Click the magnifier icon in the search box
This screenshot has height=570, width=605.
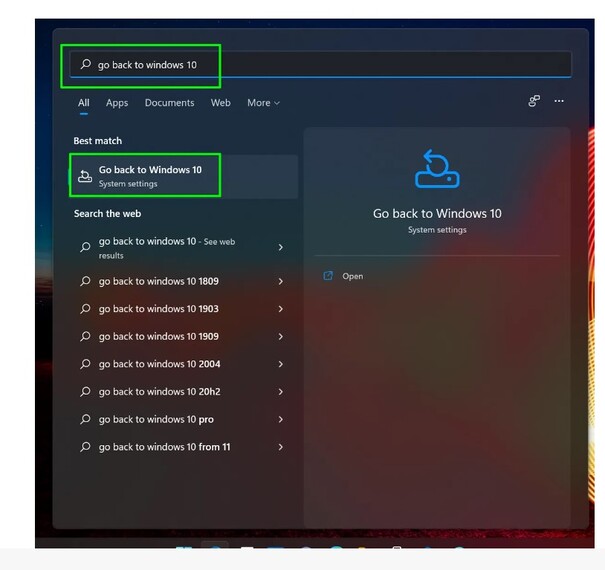tap(86, 64)
